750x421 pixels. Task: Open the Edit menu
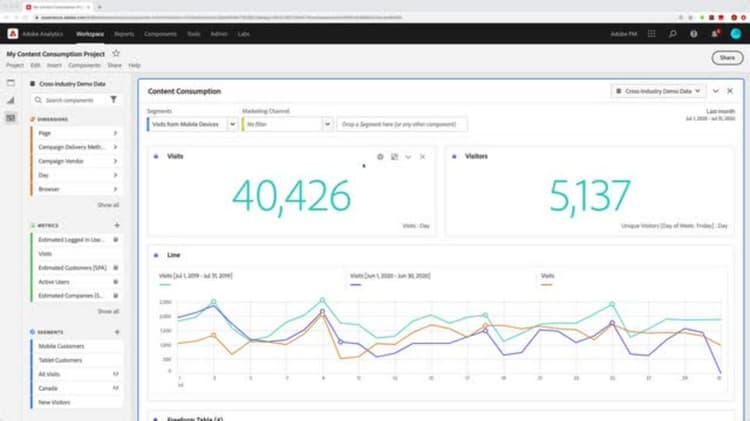[x=35, y=65]
